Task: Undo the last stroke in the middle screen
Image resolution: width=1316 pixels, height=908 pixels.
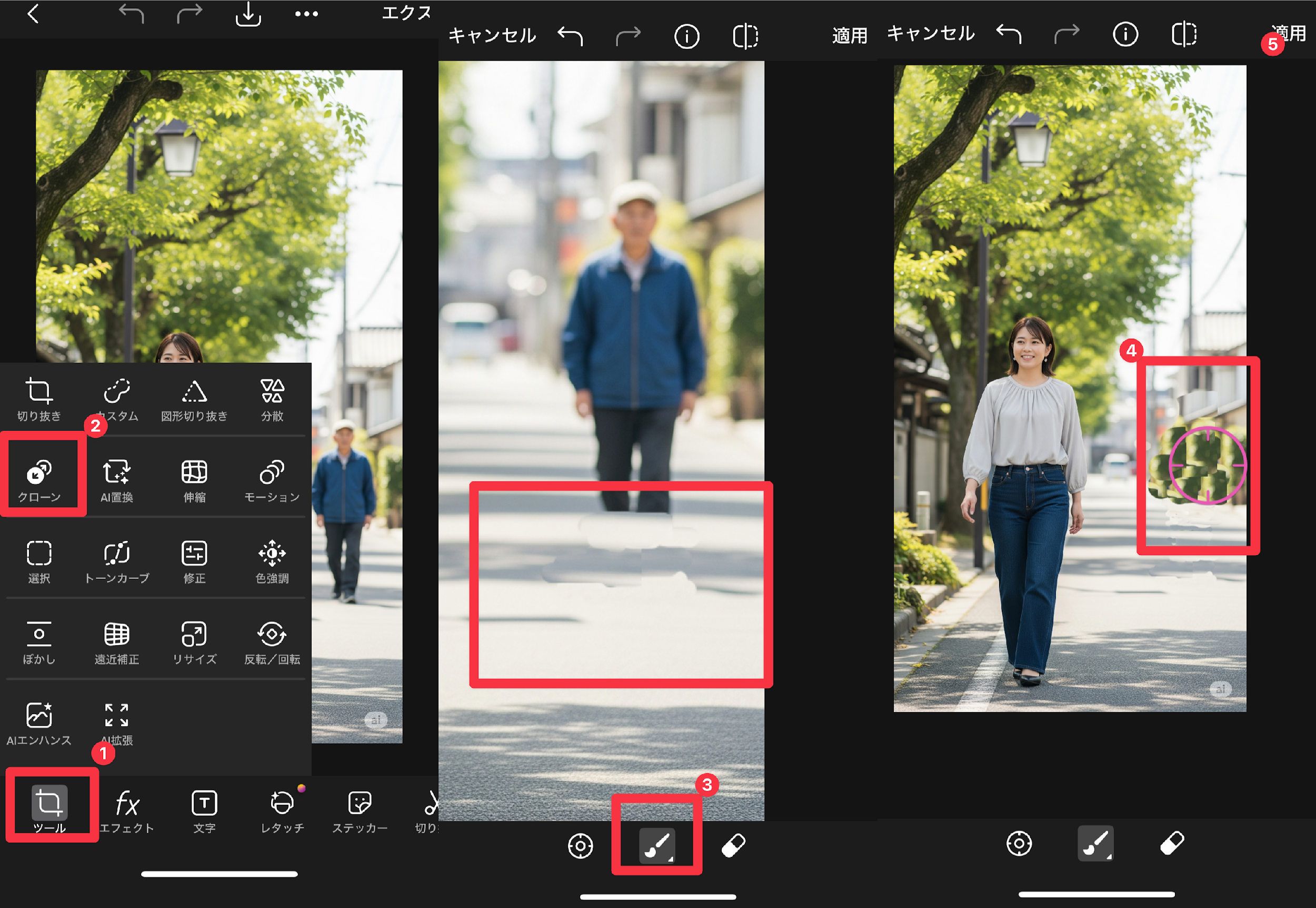Action: click(x=570, y=36)
